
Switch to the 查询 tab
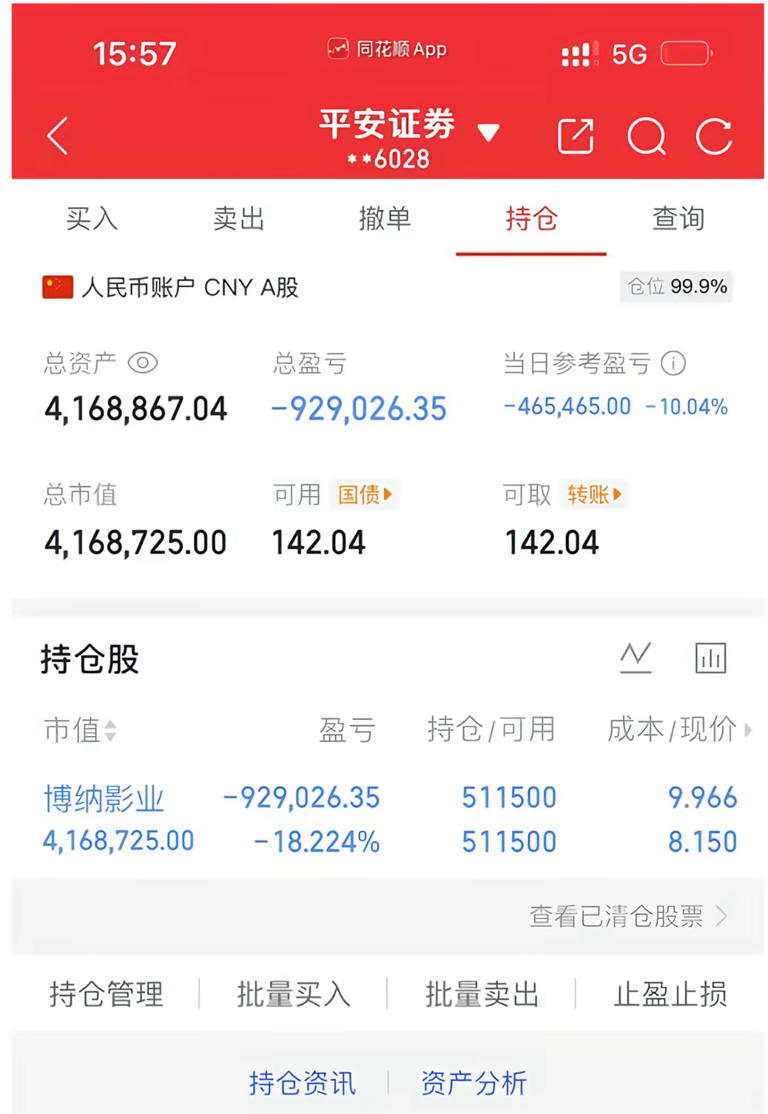(x=678, y=219)
